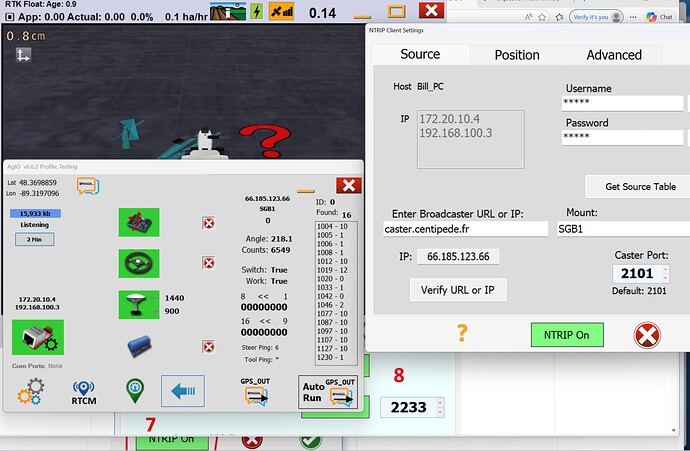
Task: Click the 15,933 kb data indicator
Action: 35,213
